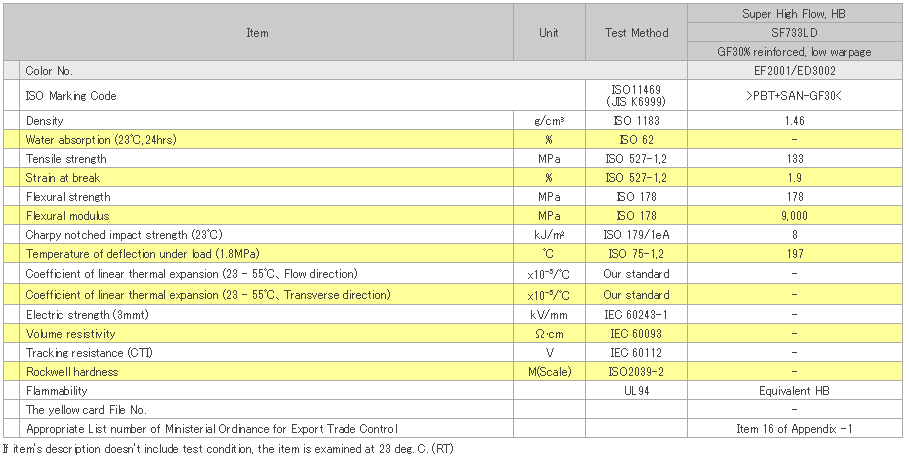
Task: Click the "Equivalent HB" flammability value
Action: 794,391
